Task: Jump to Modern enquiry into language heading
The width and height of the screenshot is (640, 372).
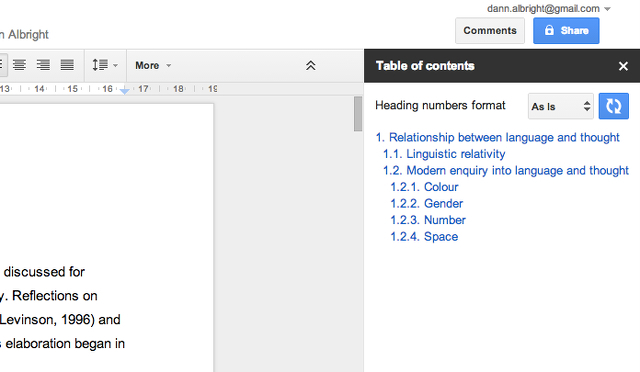Action: [x=506, y=170]
